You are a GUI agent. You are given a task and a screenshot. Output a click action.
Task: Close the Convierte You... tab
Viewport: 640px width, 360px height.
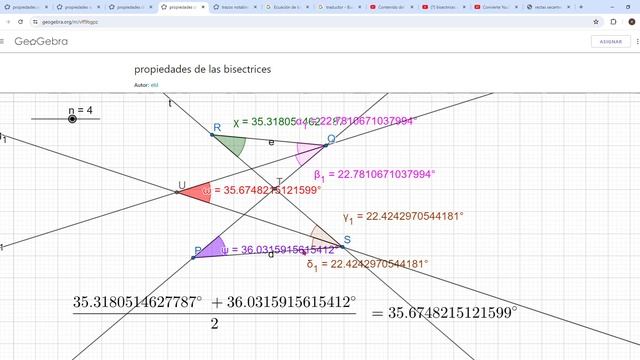[516, 7]
